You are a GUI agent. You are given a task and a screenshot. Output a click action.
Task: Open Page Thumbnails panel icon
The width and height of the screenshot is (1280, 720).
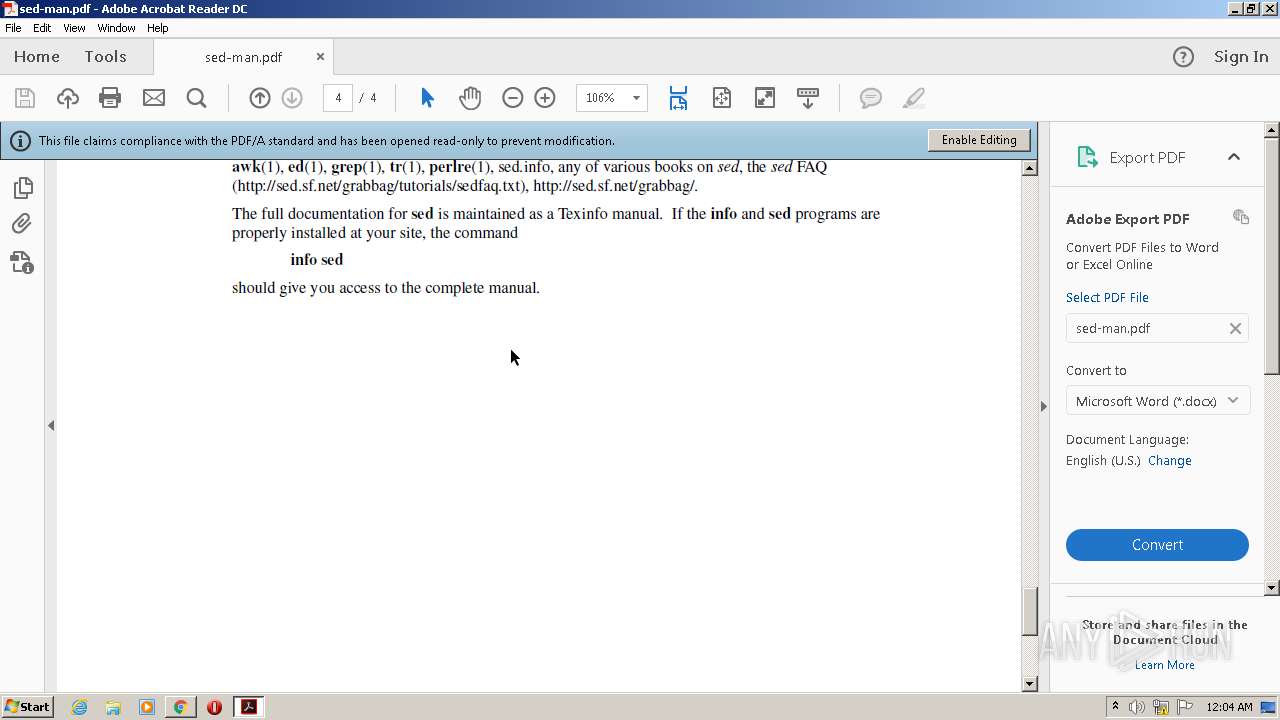22,188
